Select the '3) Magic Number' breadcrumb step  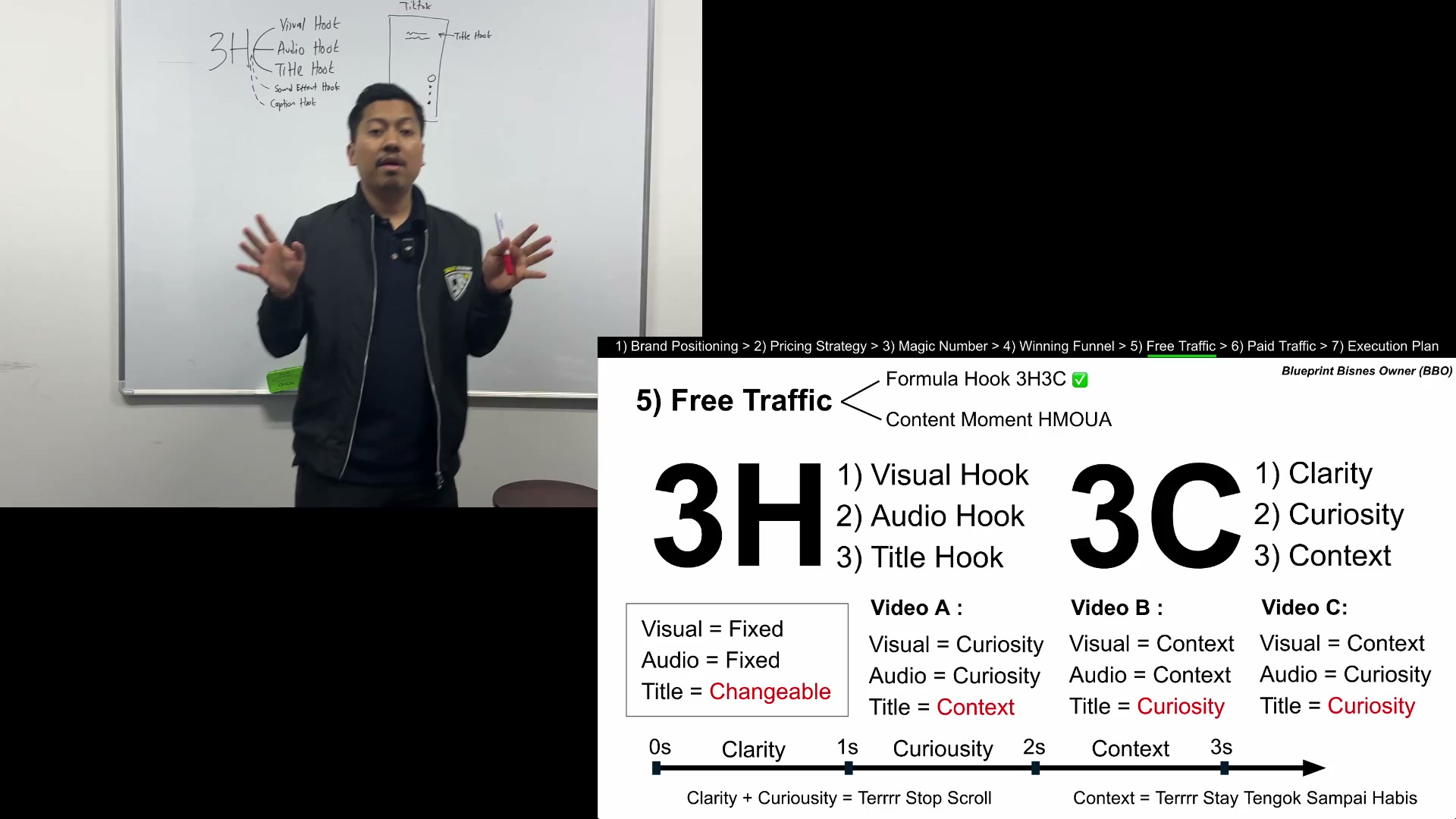tap(935, 347)
